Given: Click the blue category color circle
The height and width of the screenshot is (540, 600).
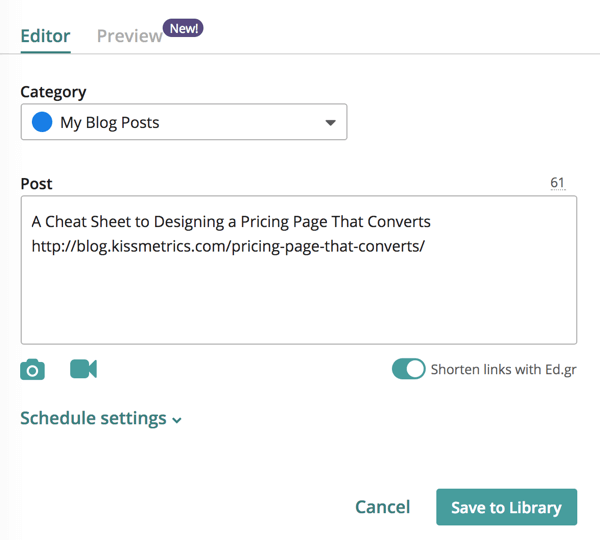Looking at the screenshot, I should (x=42, y=123).
